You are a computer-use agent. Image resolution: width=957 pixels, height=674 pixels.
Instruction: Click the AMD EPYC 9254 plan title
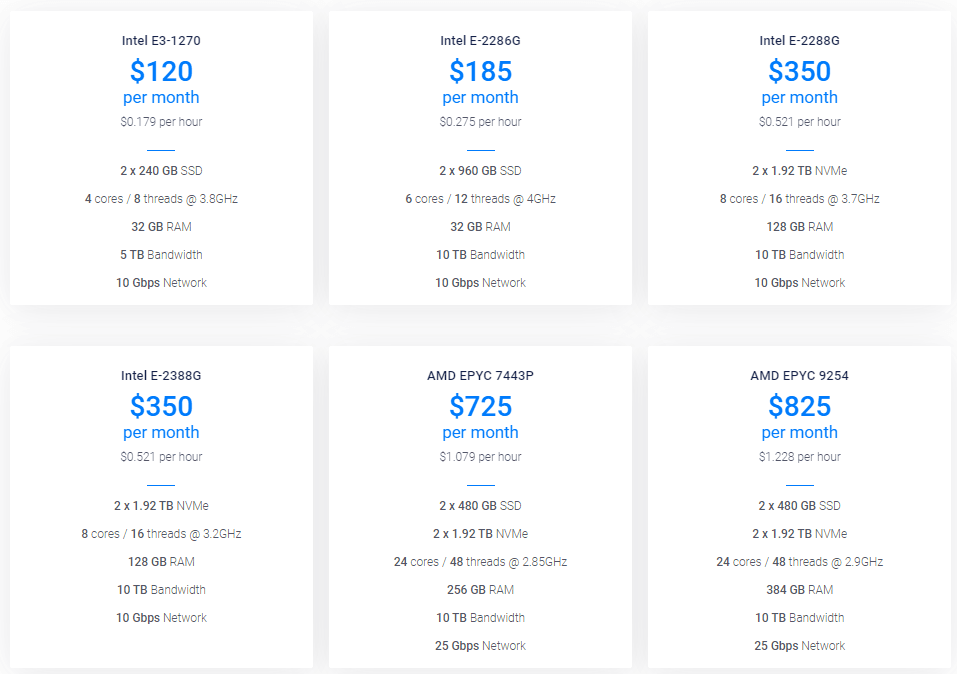800,375
